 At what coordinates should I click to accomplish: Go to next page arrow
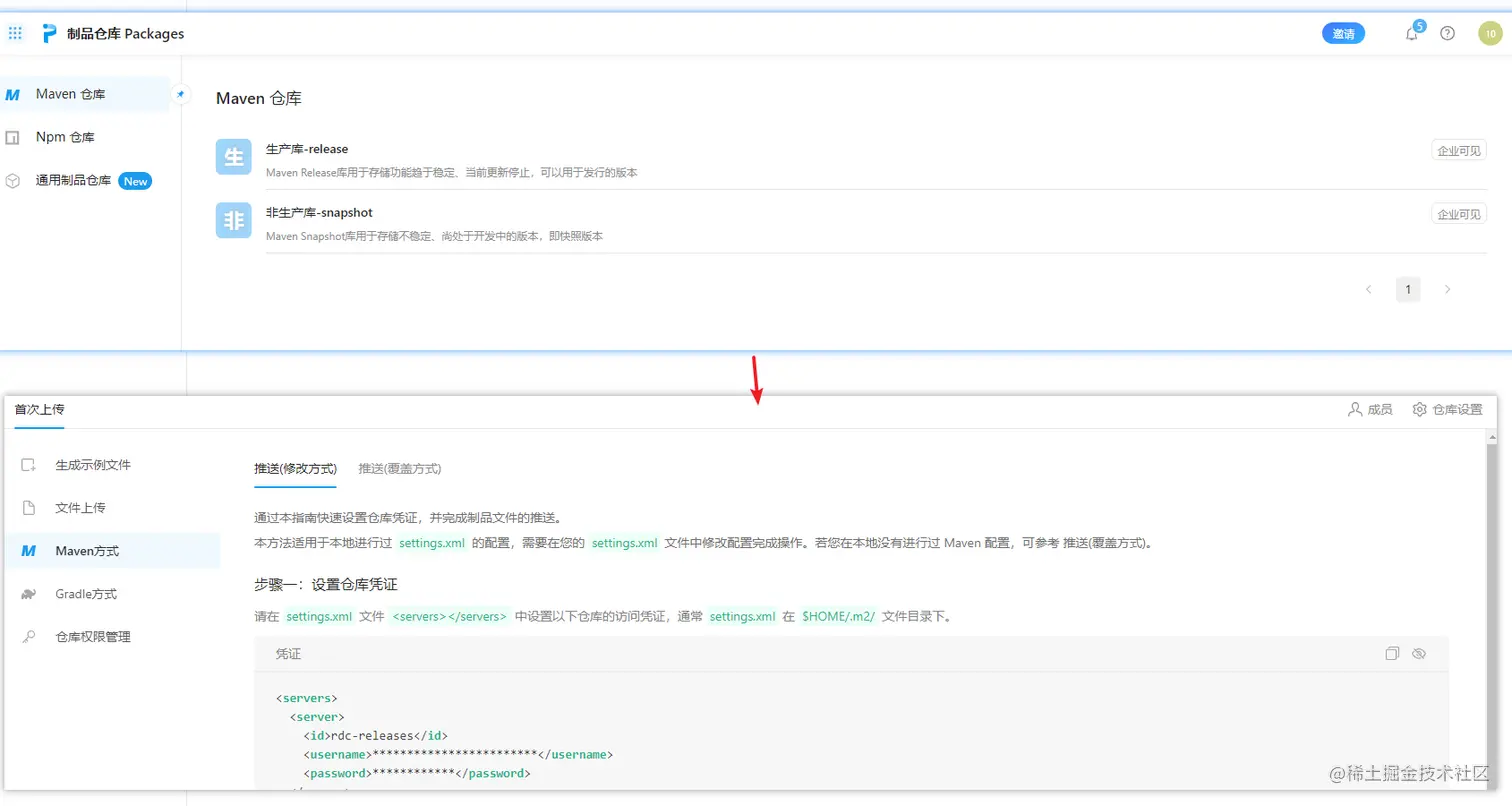pyautogui.click(x=1447, y=290)
